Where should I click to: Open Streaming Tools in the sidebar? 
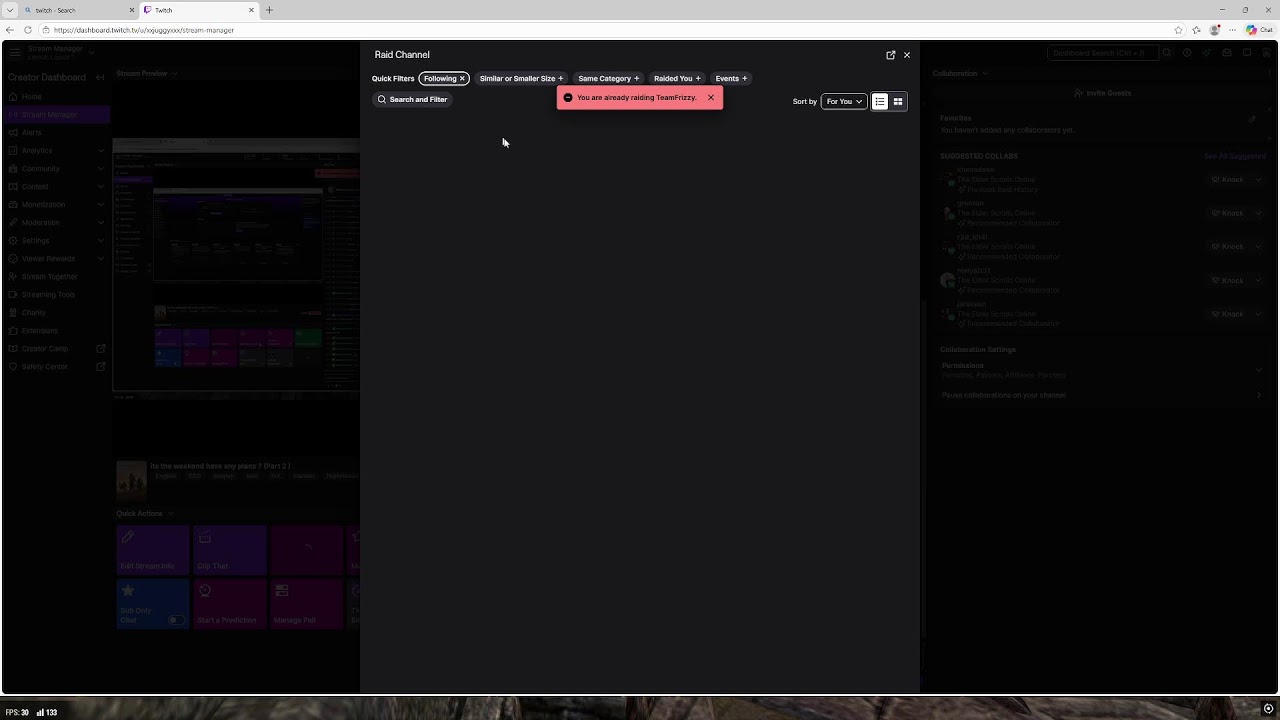click(x=56, y=295)
